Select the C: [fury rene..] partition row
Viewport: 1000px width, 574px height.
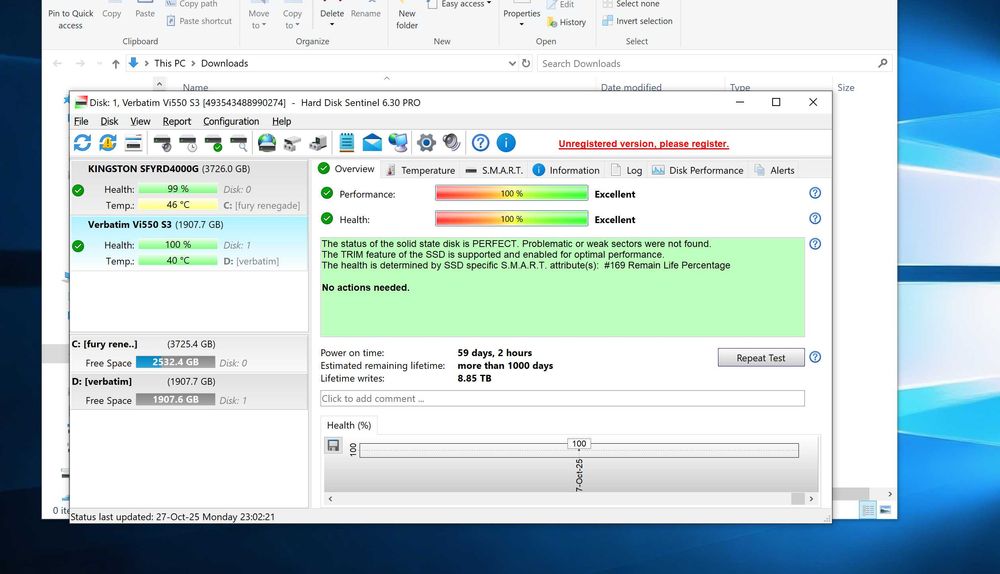[189, 354]
